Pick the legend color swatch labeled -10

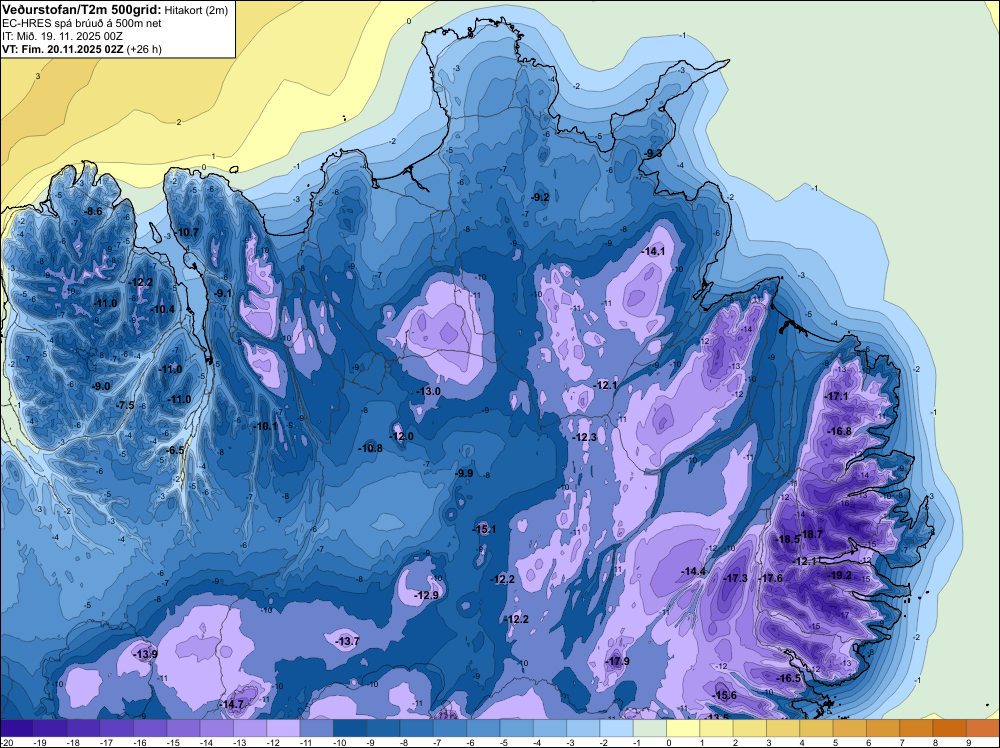click(349, 728)
